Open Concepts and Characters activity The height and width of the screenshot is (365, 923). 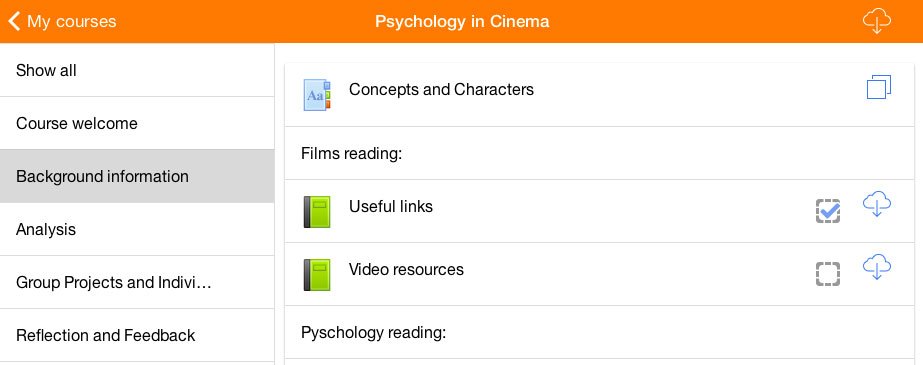click(x=441, y=89)
